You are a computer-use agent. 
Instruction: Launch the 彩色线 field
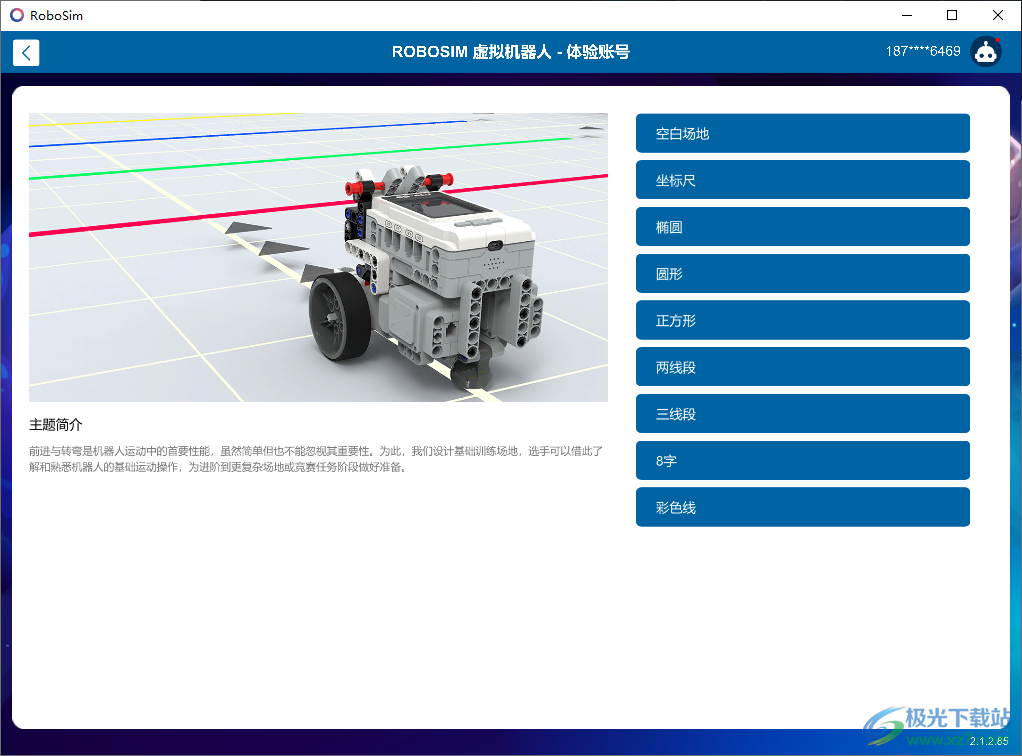(x=802, y=507)
